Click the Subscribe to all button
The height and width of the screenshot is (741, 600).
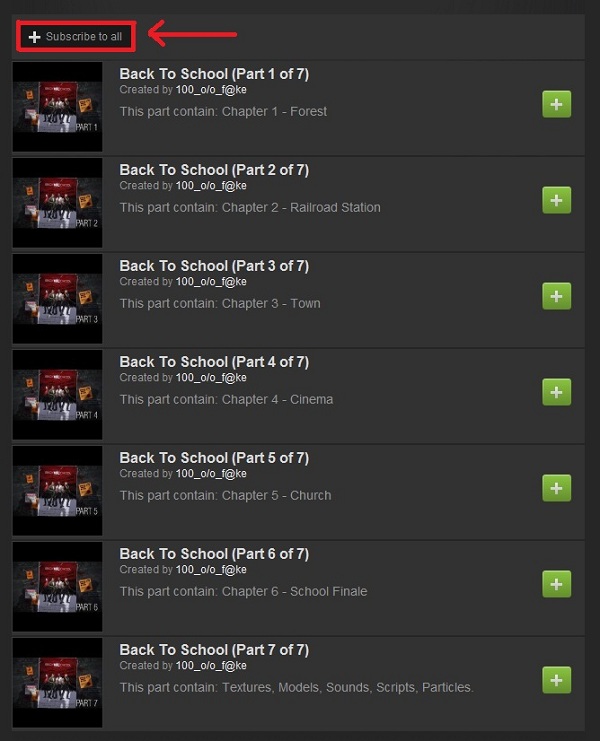76,36
